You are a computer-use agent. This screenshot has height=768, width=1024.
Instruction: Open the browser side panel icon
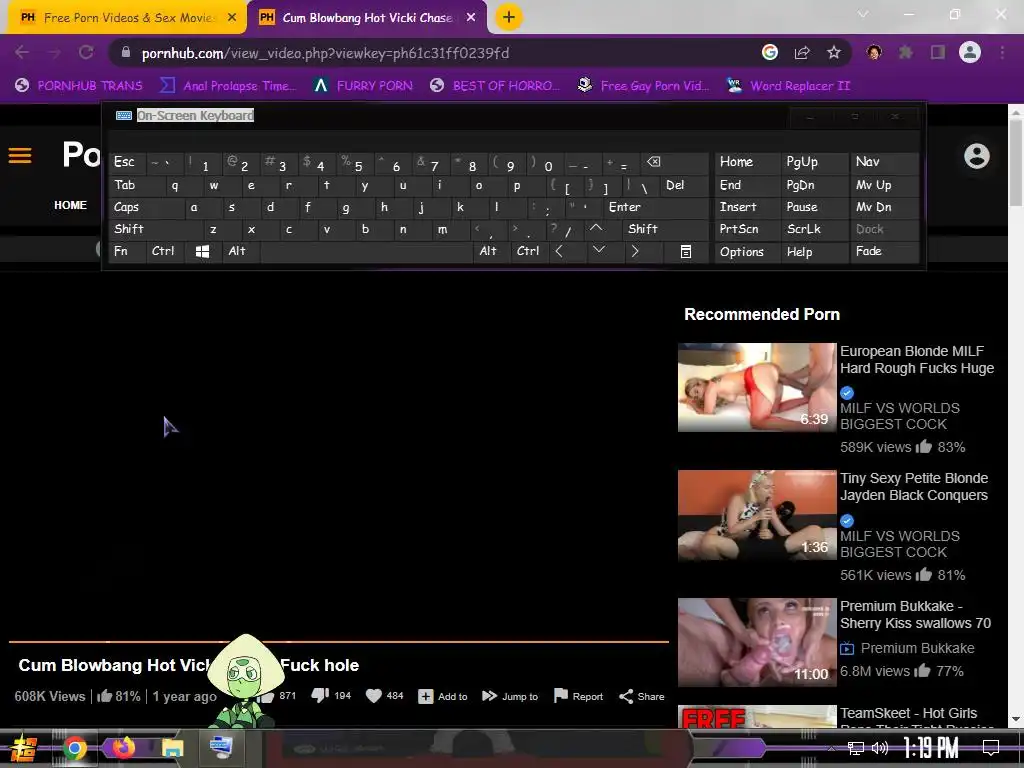tap(938, 53)
